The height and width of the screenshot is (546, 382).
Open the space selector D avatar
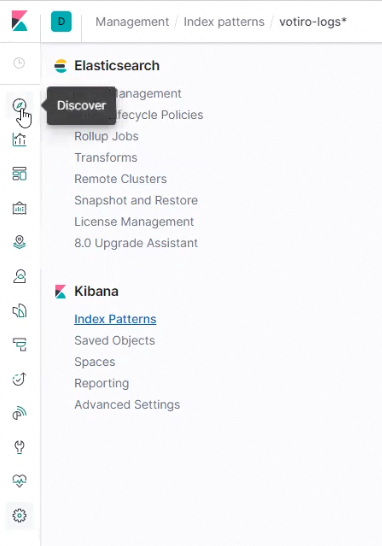coord(61,22)
